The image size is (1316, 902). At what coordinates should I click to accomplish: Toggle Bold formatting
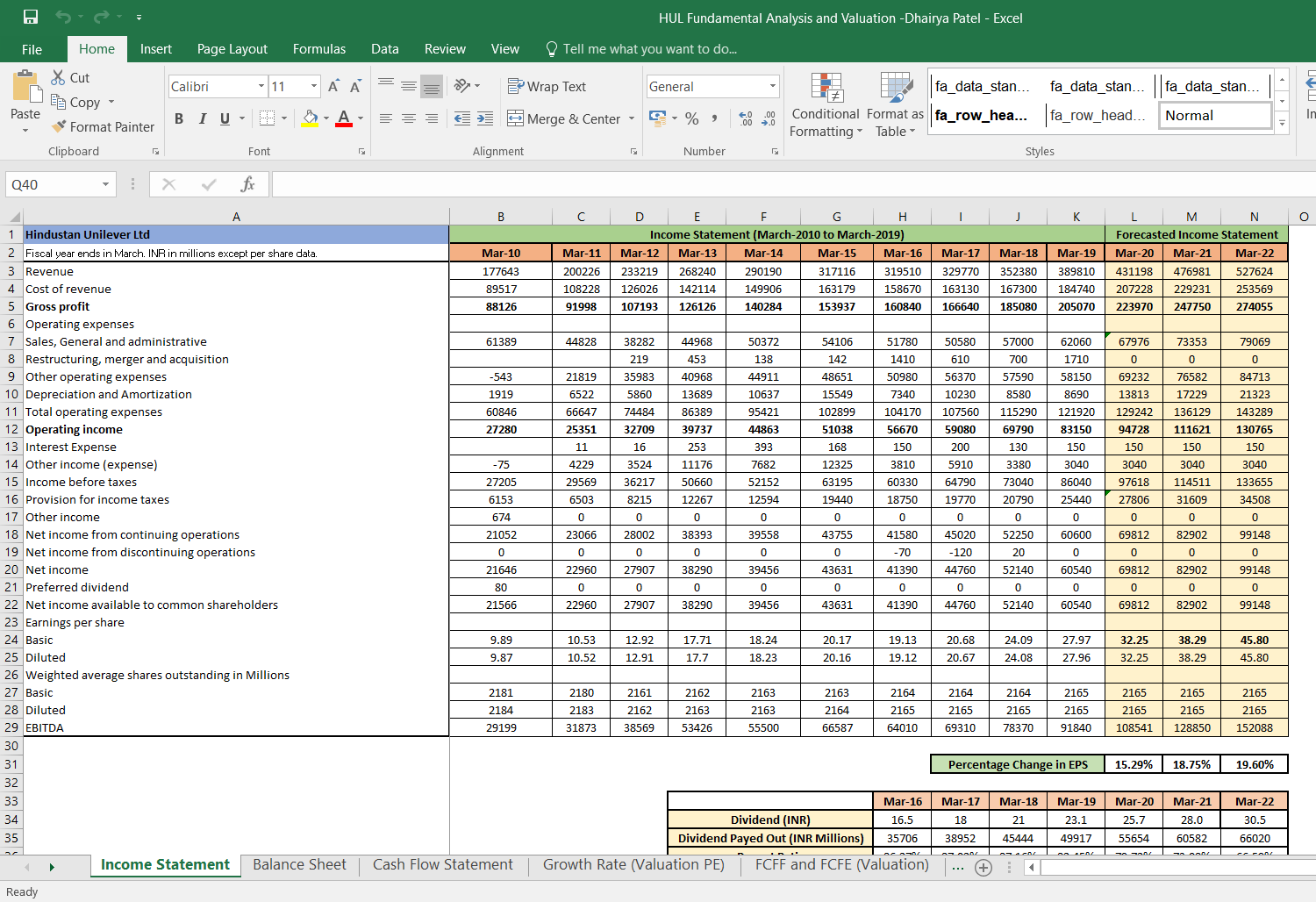[x=179, y=118]
